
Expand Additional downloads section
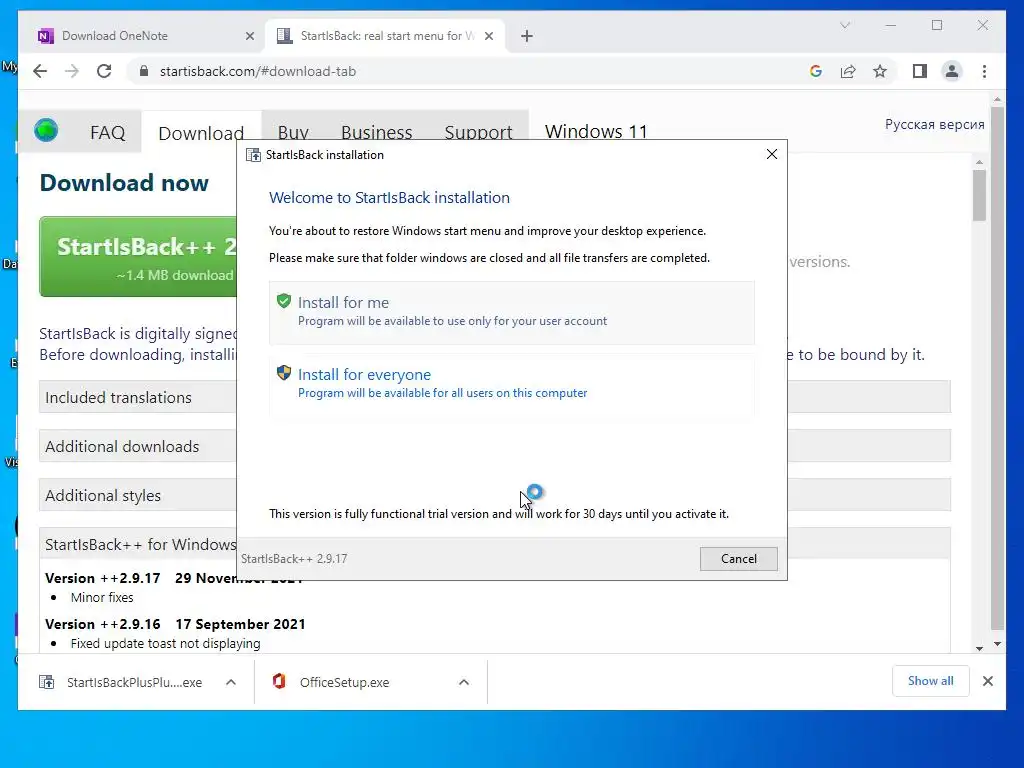pos(138,446)
